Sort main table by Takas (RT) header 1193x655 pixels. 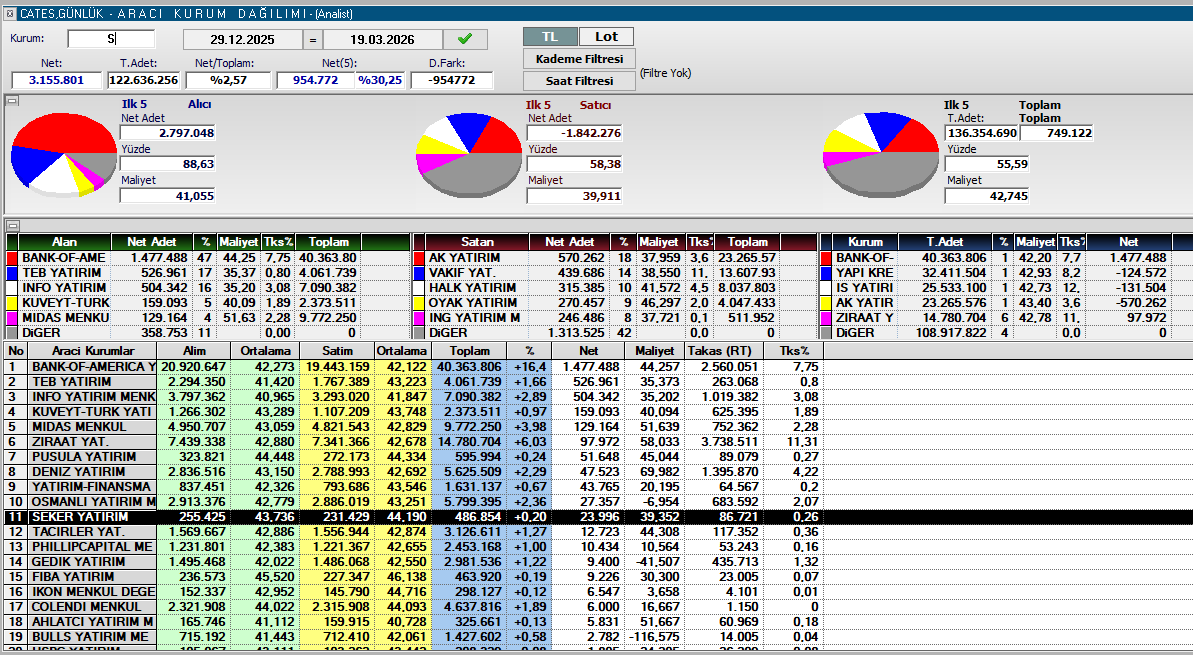click(x=723, y=351)
